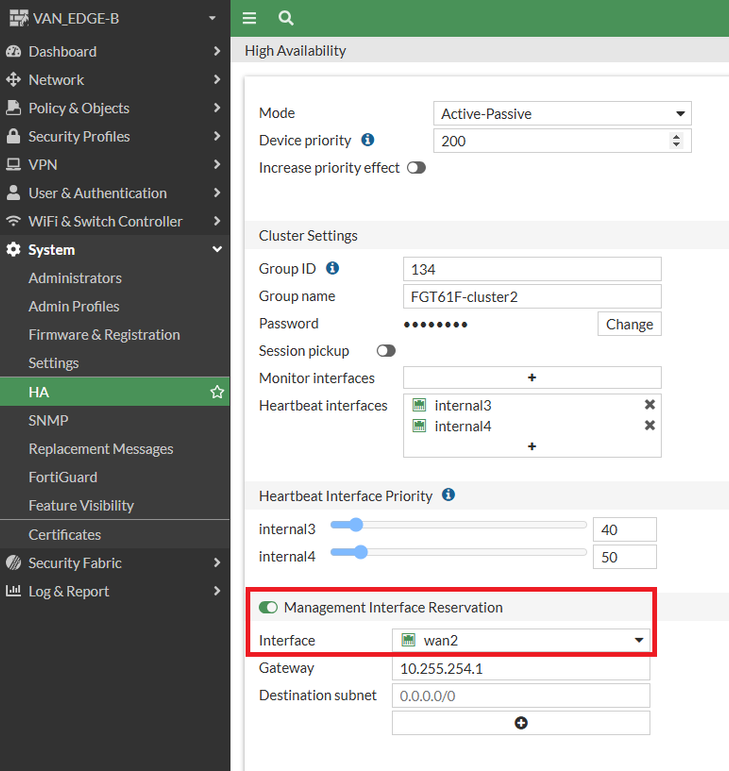Click the search magnifier icon
Viewport: 729px width, 771px height.
click(286, 18)
